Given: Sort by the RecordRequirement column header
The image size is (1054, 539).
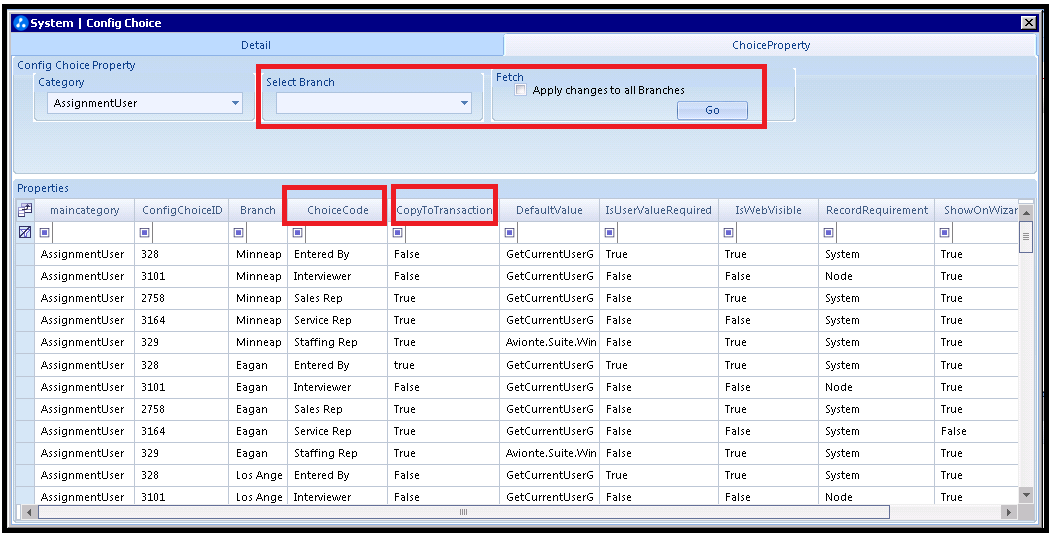Looking at the screenshot, I should [877, 210].
